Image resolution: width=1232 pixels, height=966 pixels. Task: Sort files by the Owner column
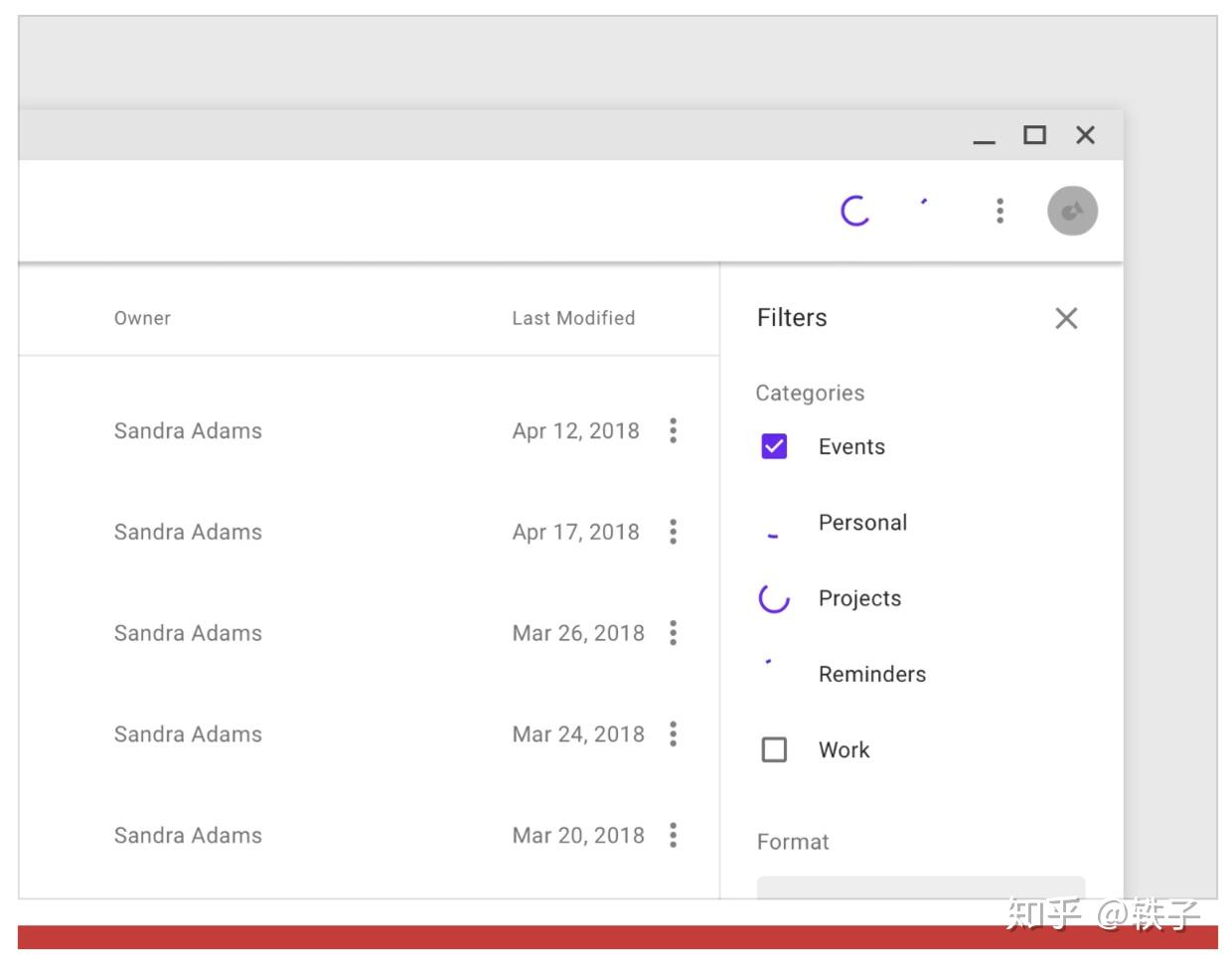pos(142,318)
